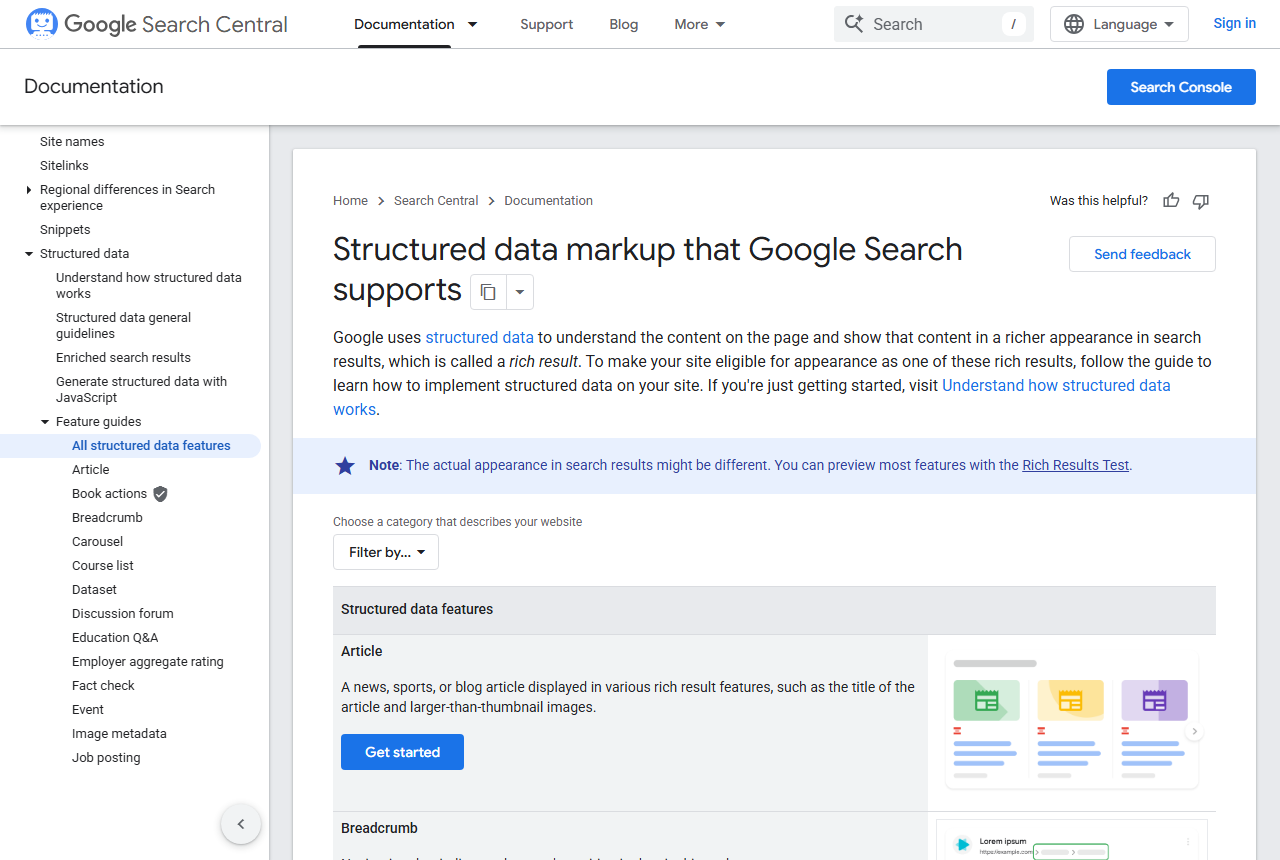Go to Documentation breadcrumb link
1280x860 pixels.
tap(548, 201)
